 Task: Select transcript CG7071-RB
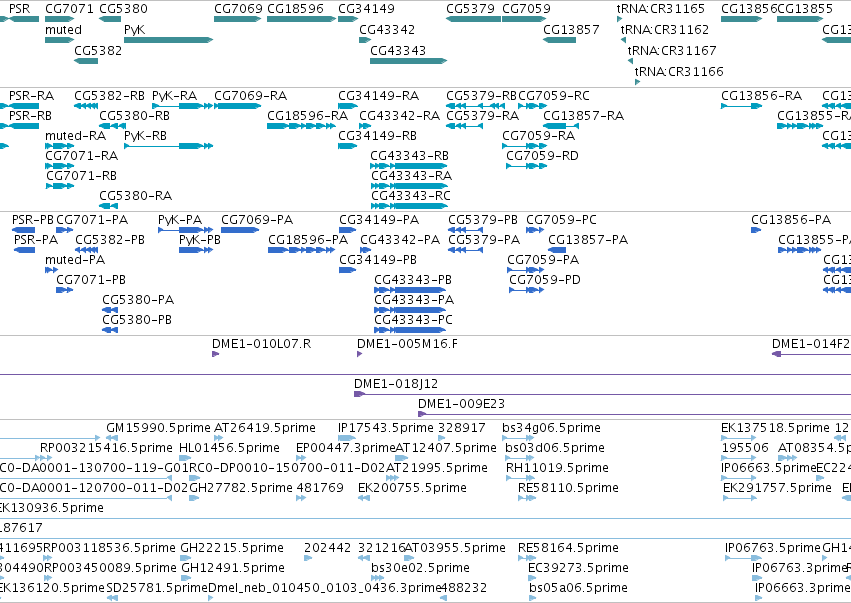tap(60, 186)
